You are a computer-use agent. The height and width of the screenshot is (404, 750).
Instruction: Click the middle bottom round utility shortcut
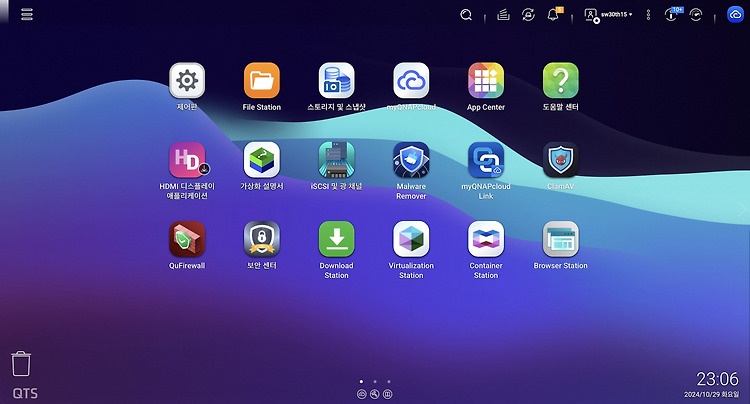pyautogui.click(x=375, y=394)
